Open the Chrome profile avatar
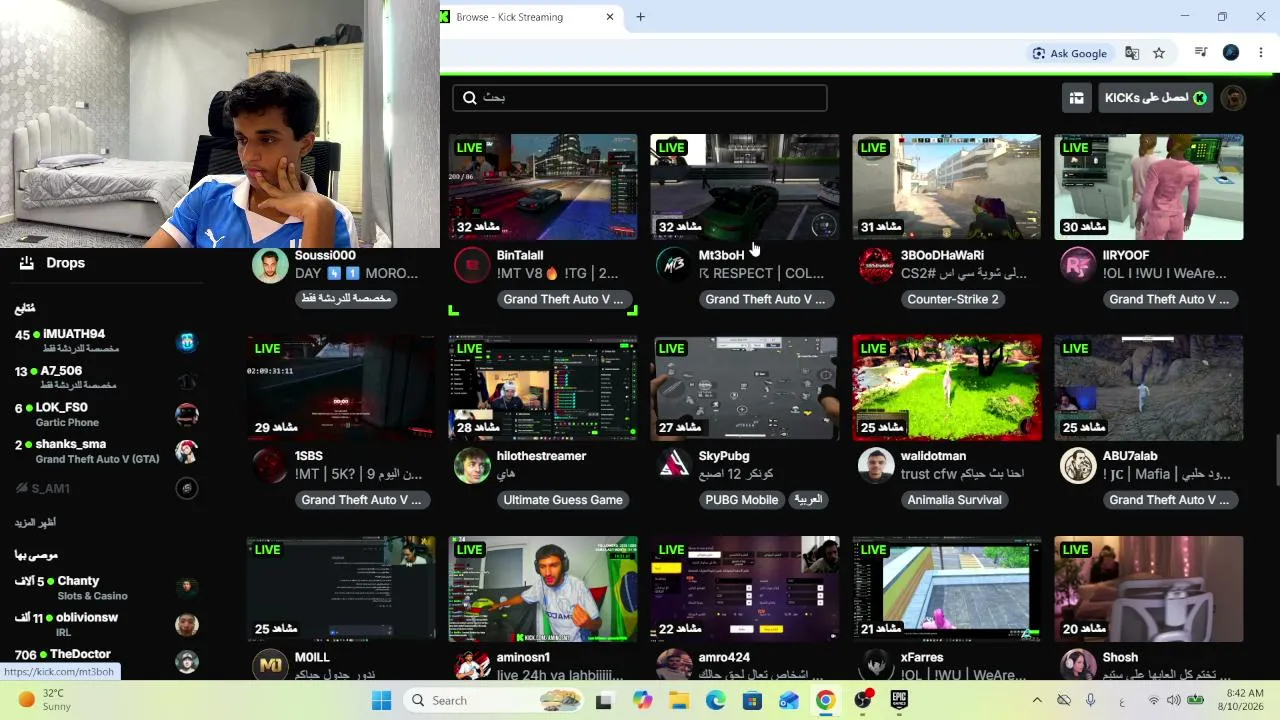The image size is (1280, 720). 1231,53
